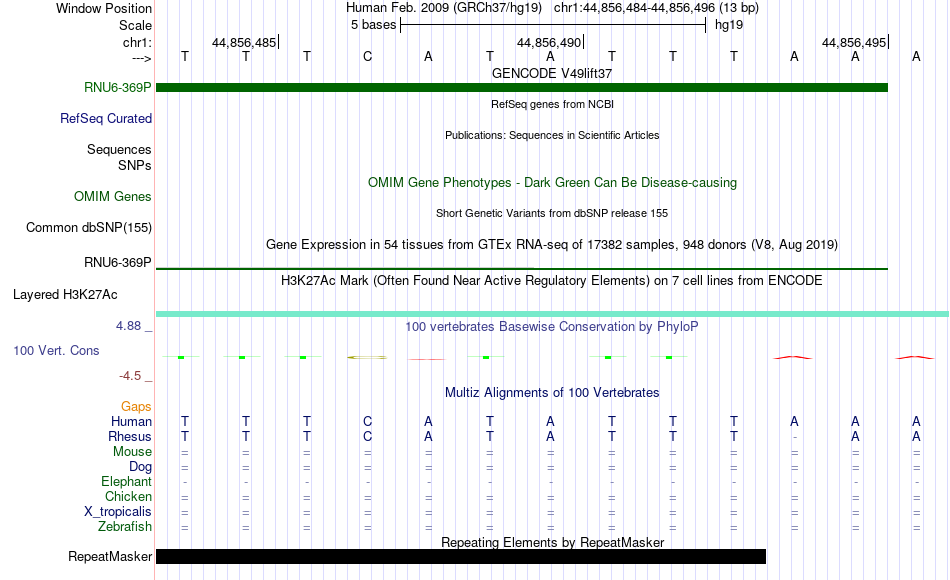Click the Rhesus species label

pyautogui.click(x=130, y=436)
